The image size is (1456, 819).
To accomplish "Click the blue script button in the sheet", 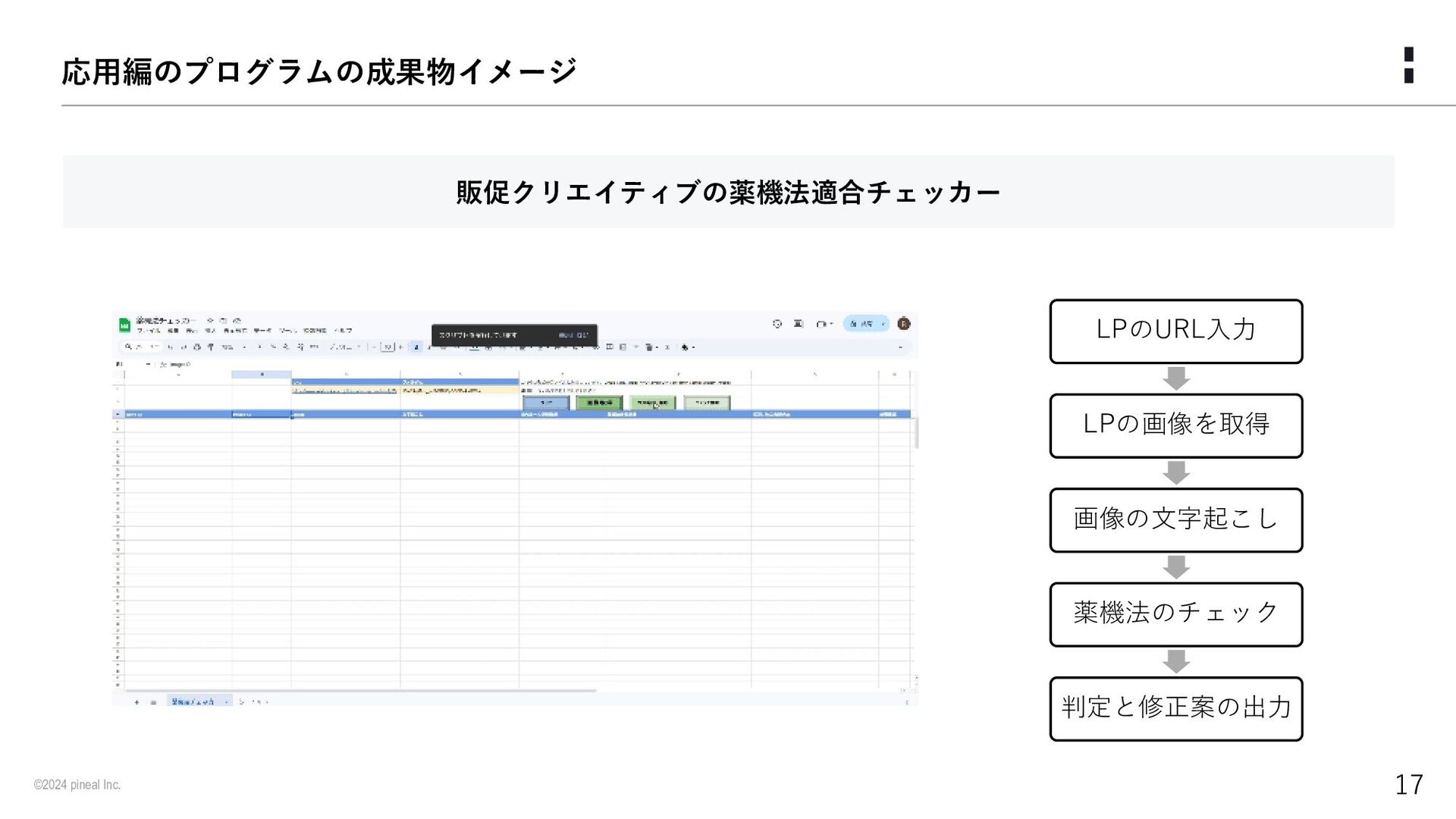I will pyautogui.click(x=545, y=403).
